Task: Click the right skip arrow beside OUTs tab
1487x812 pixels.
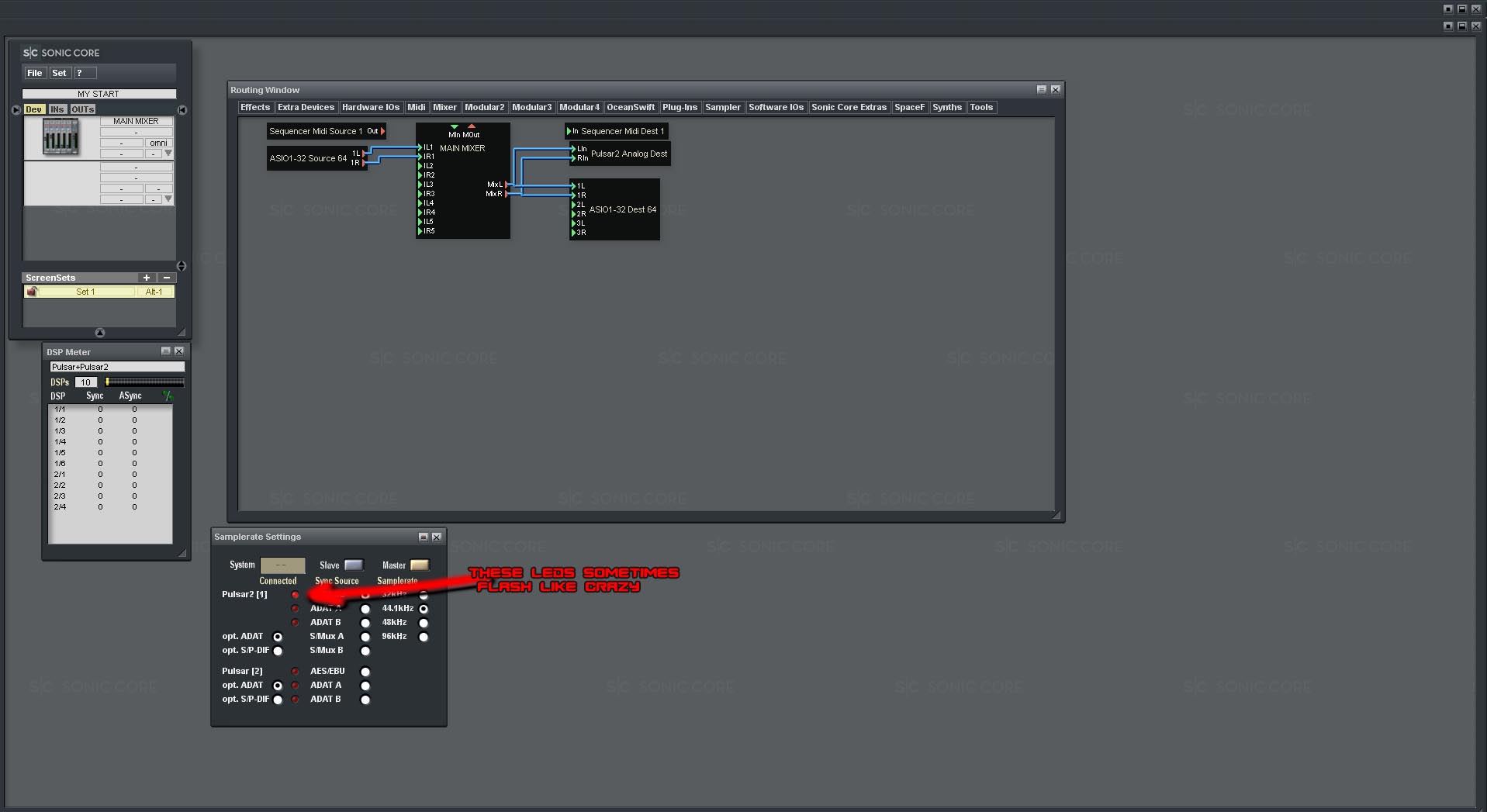Action: click(x=182, y=110)
